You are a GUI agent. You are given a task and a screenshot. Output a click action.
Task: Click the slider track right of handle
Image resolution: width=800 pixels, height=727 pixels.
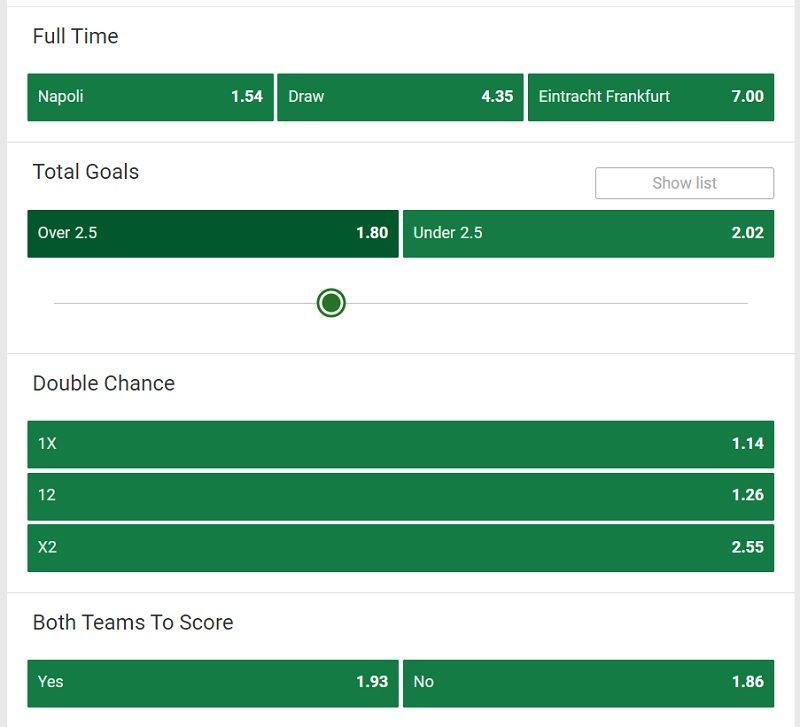coord(547,303)
